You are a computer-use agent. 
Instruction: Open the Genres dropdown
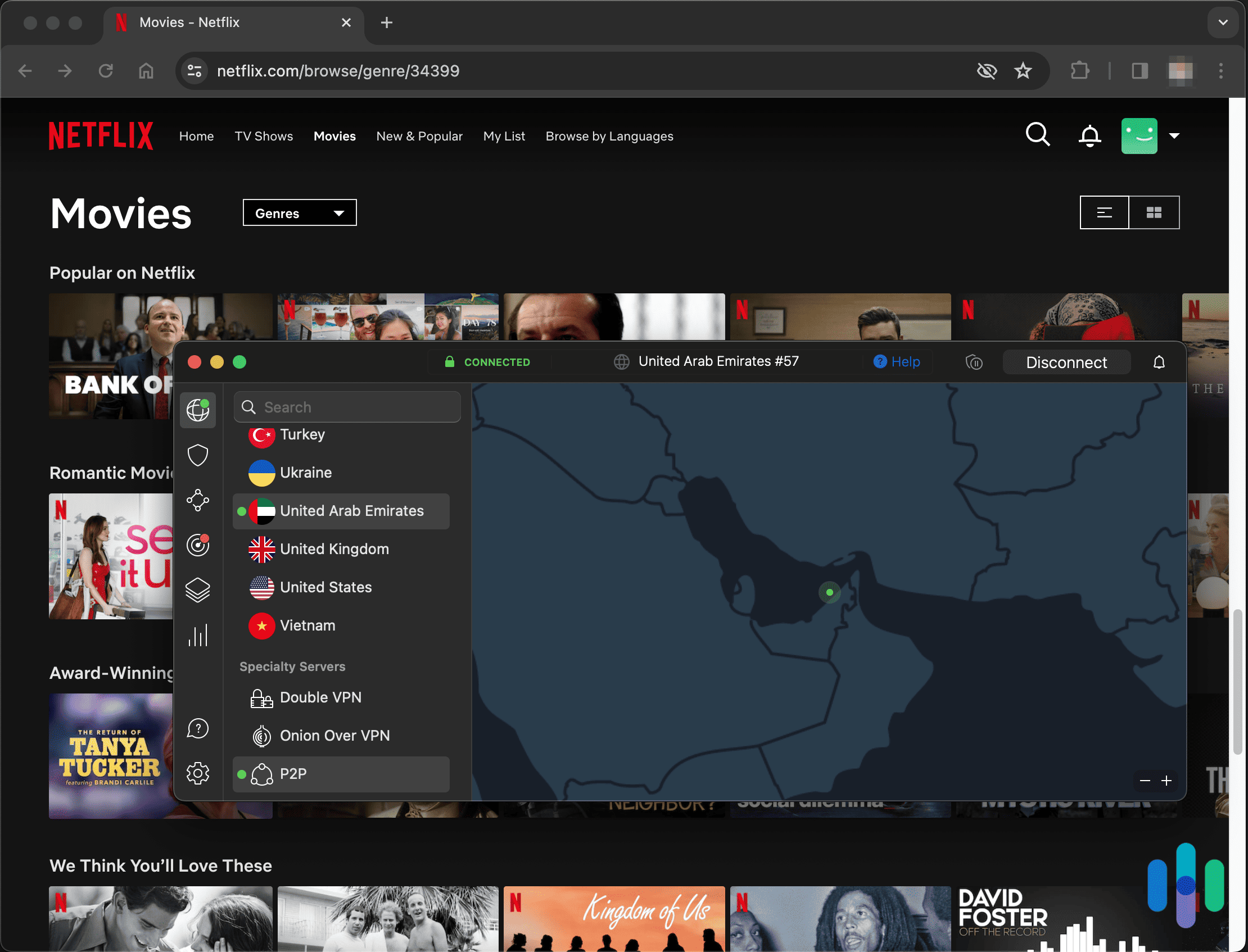pos(299,212)
